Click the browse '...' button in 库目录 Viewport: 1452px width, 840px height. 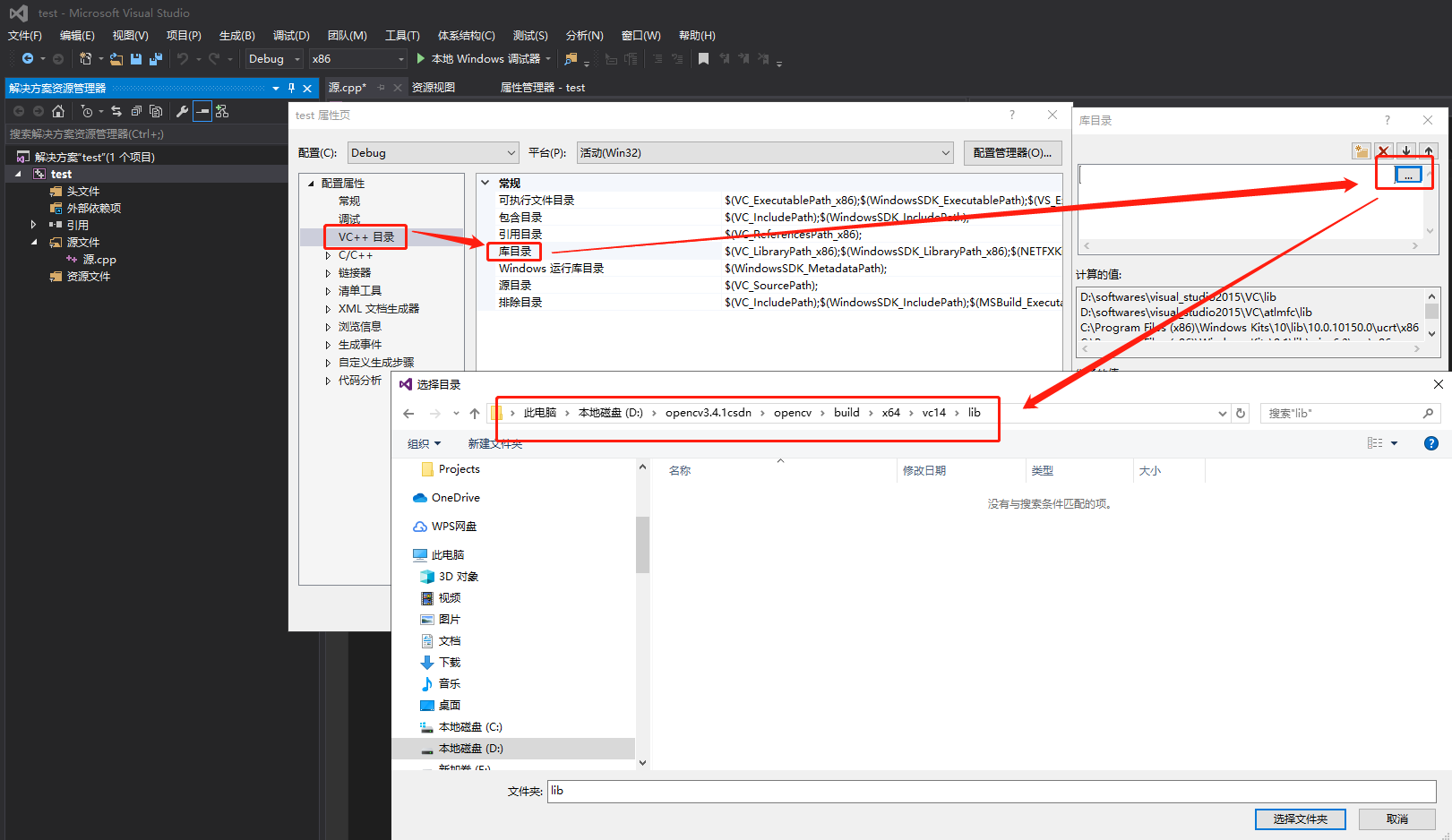(1408, 175)
